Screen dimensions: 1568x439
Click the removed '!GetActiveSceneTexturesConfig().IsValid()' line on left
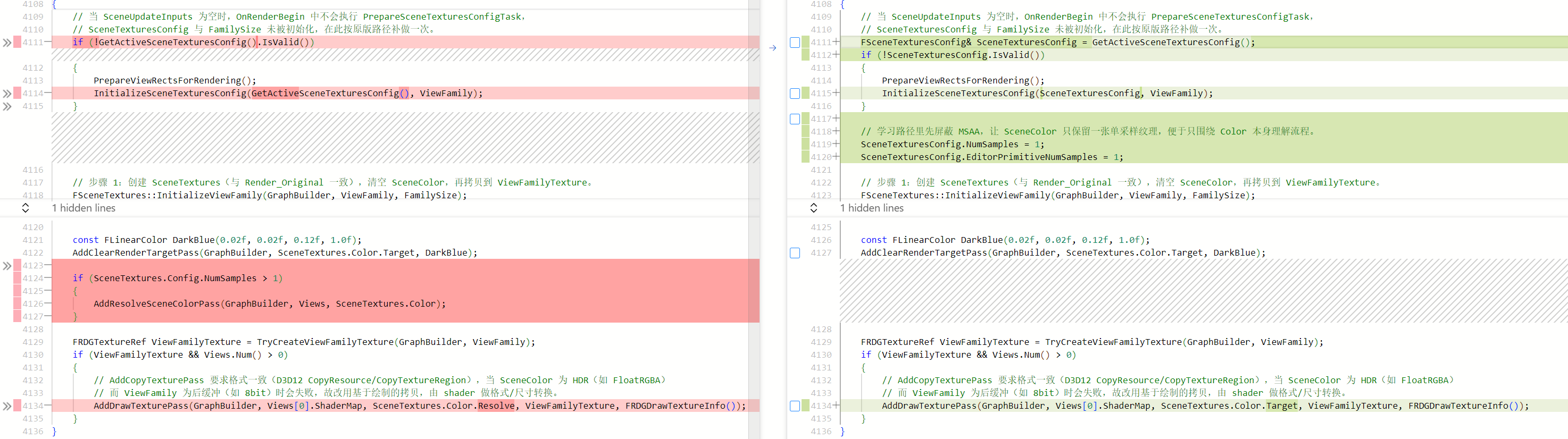[405, 42]
